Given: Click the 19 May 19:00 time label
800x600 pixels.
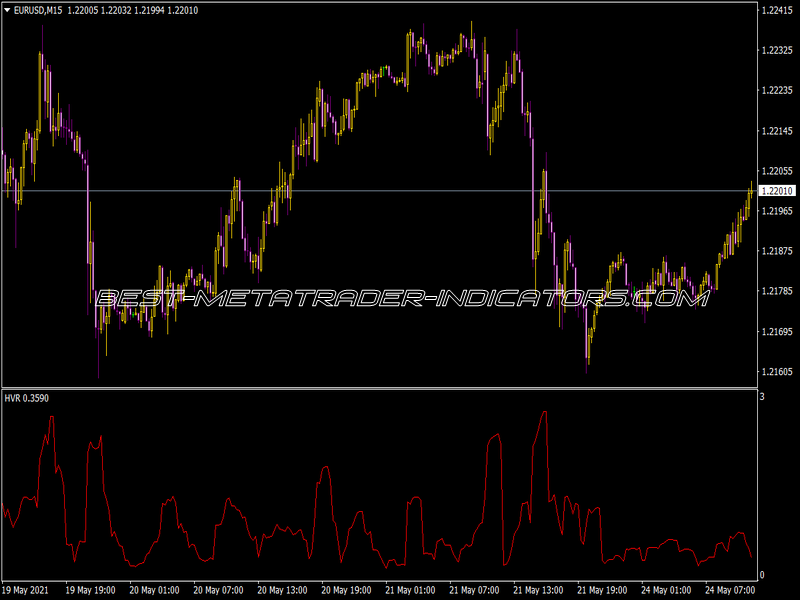Looking at the screenshot, I should point(90,590).
